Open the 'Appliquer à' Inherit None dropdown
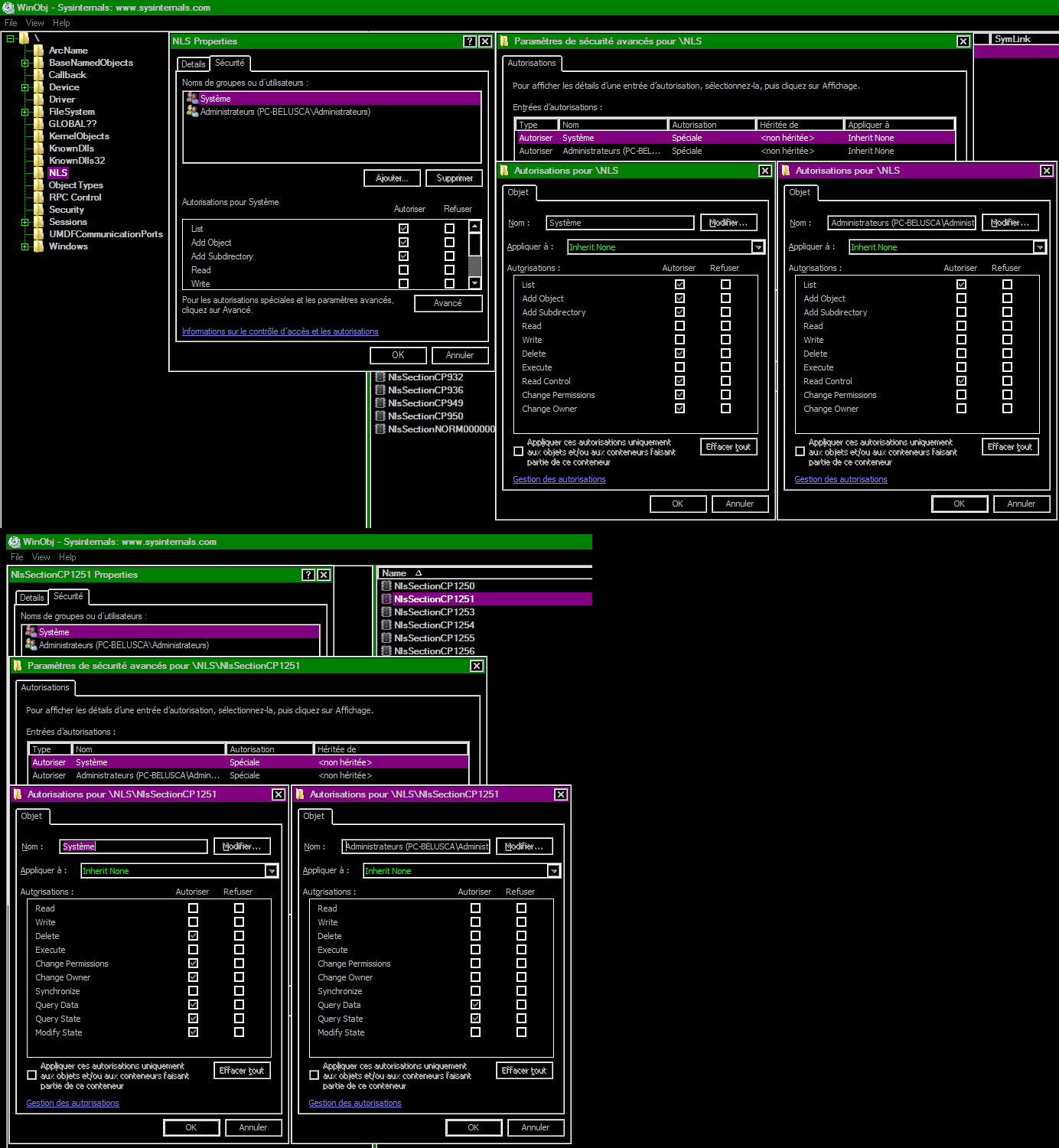Image resolution: width=1059 pixels, height=1148 pixels. coord(758,246)
